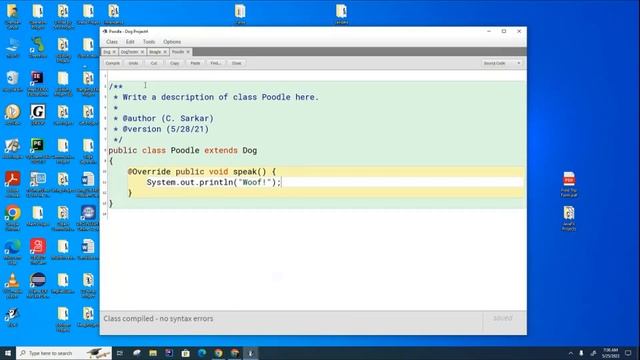
Task: Open the This PC desktop icon
Action: [x=12, y=47]
